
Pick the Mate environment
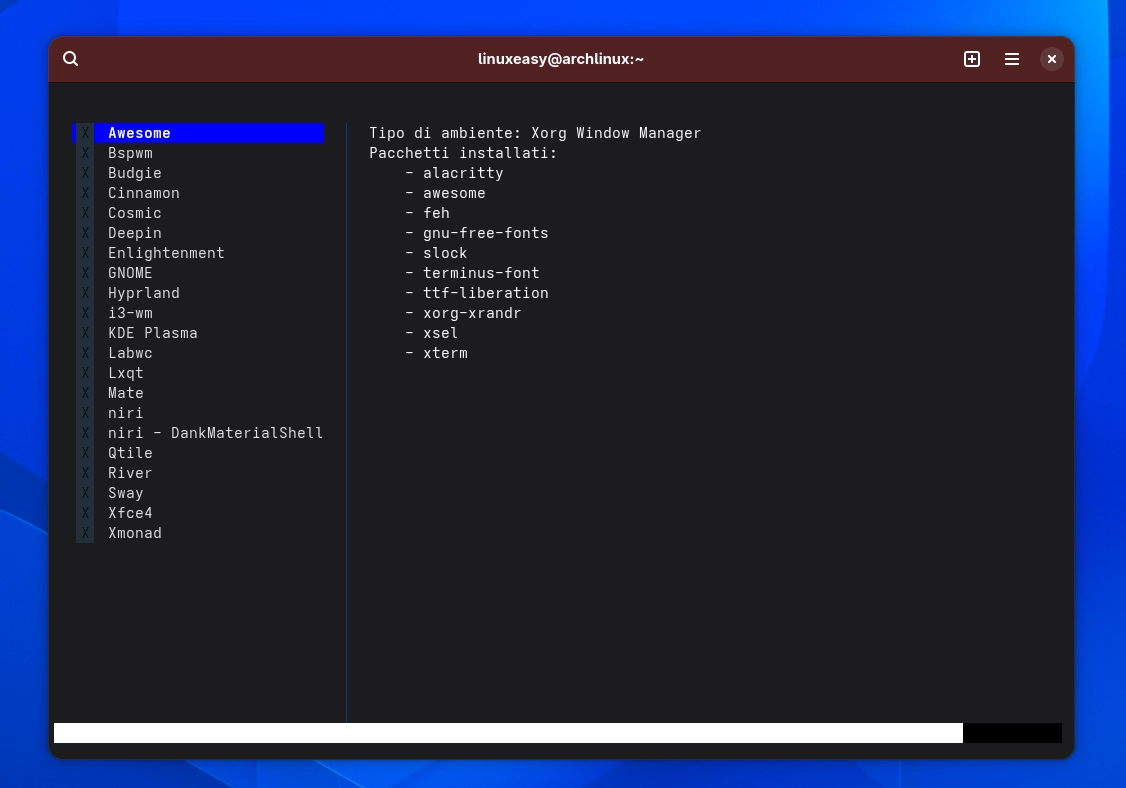click(126, 393)
